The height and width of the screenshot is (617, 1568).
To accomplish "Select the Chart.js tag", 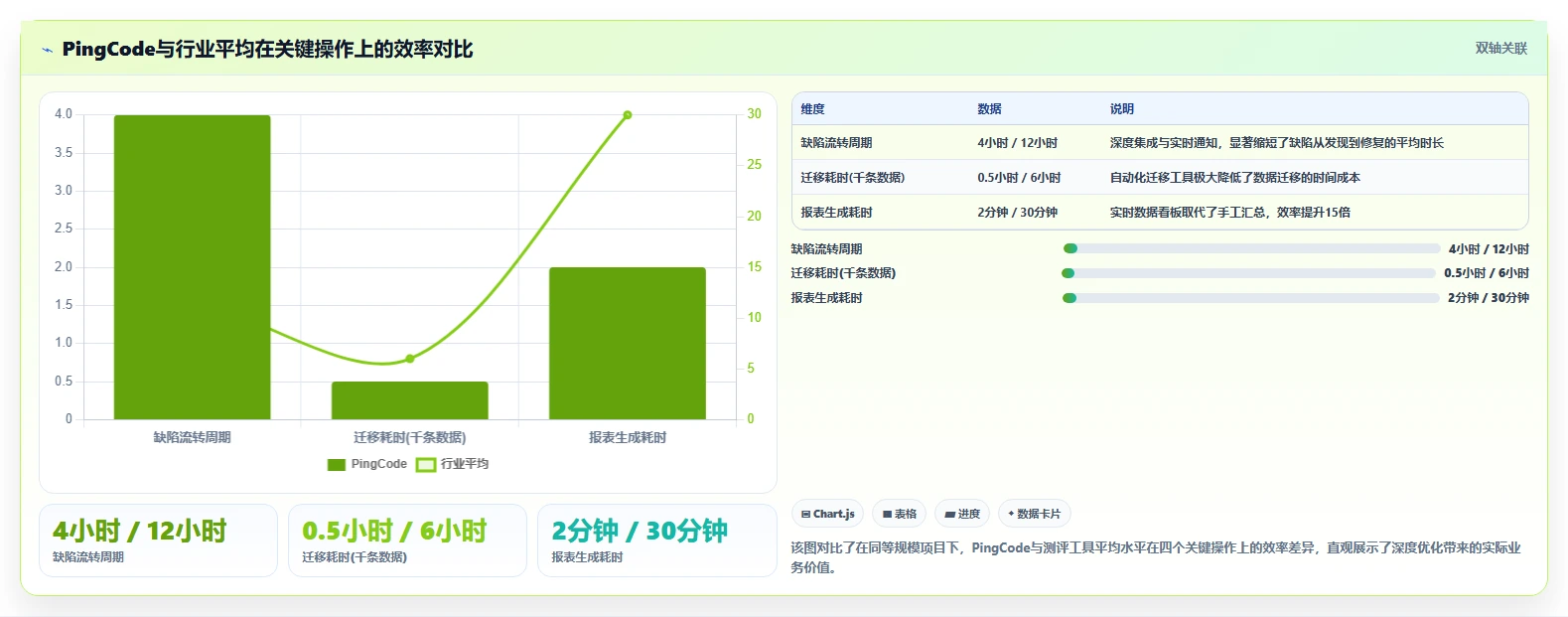I will coord(828,514).
